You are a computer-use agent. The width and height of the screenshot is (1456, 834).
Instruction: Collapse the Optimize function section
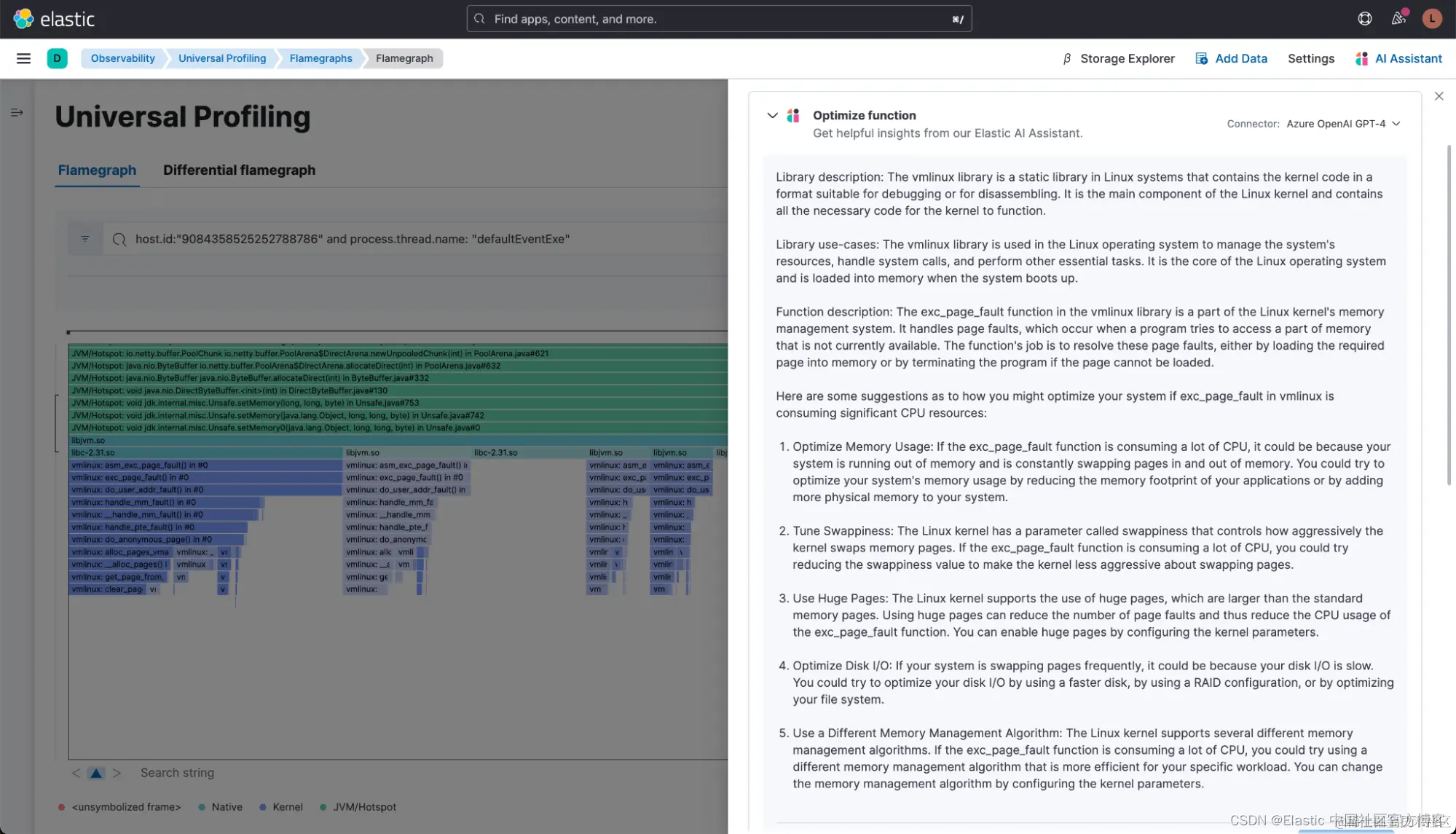[x=772, y=115]
